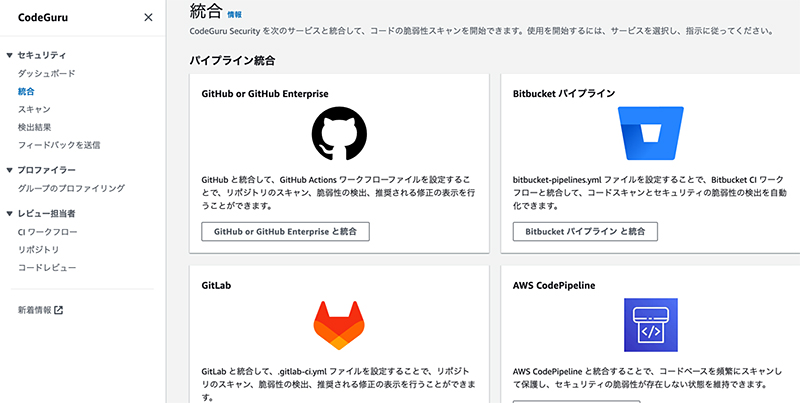The width and height of the screenshot is (800, 403).
Task: Click the GitLab card title
Action: pyautogui.click(x=216, y=286)
